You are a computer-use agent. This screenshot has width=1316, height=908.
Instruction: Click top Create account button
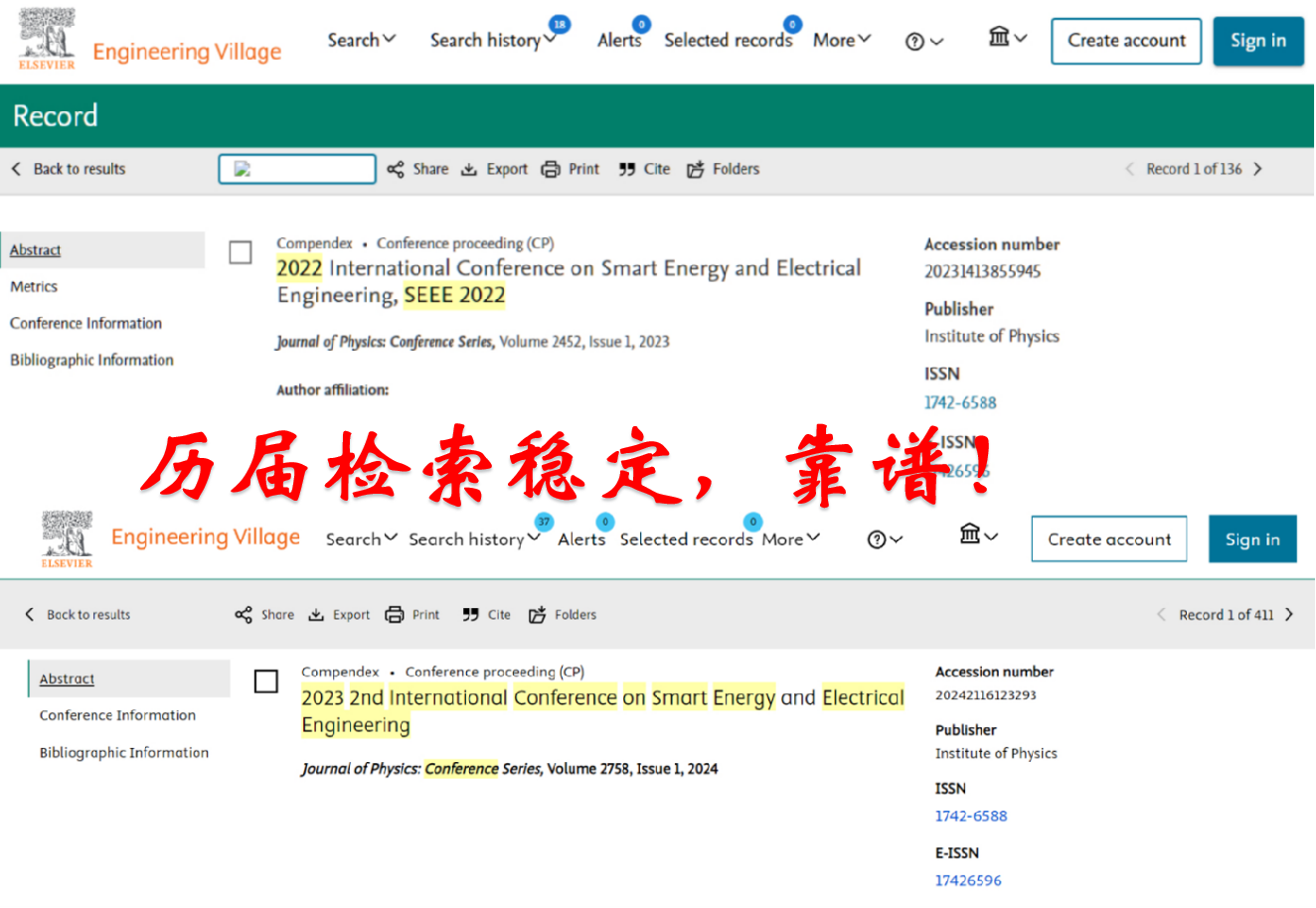1126,41
